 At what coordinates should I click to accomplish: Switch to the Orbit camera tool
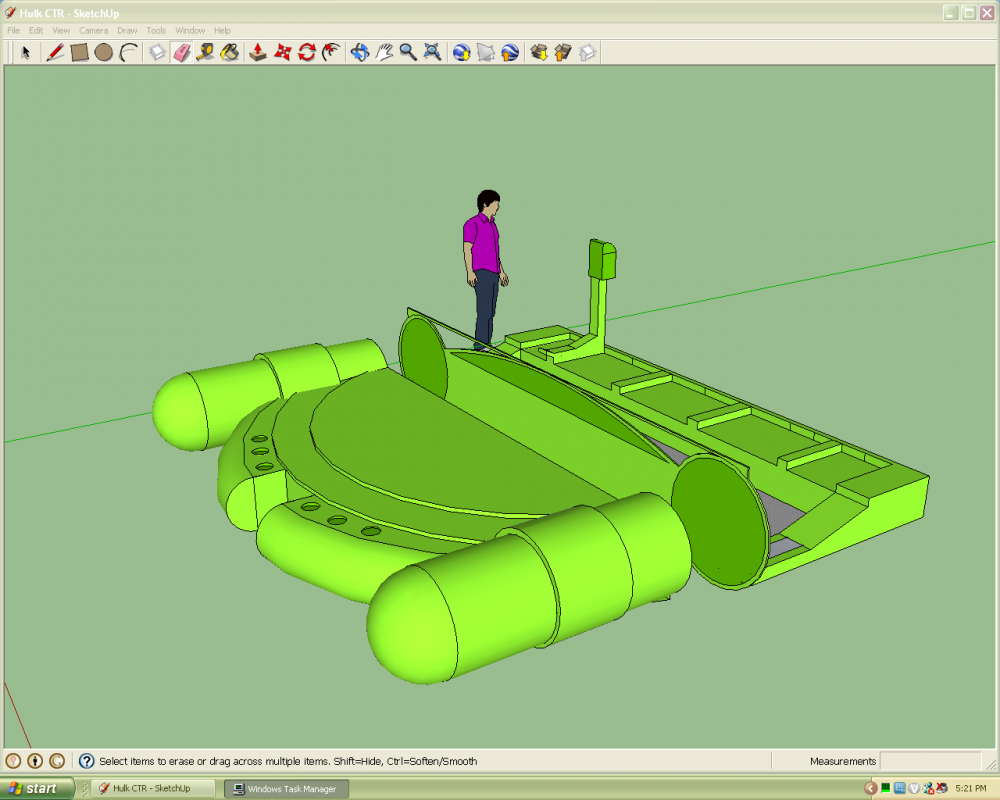360,52
